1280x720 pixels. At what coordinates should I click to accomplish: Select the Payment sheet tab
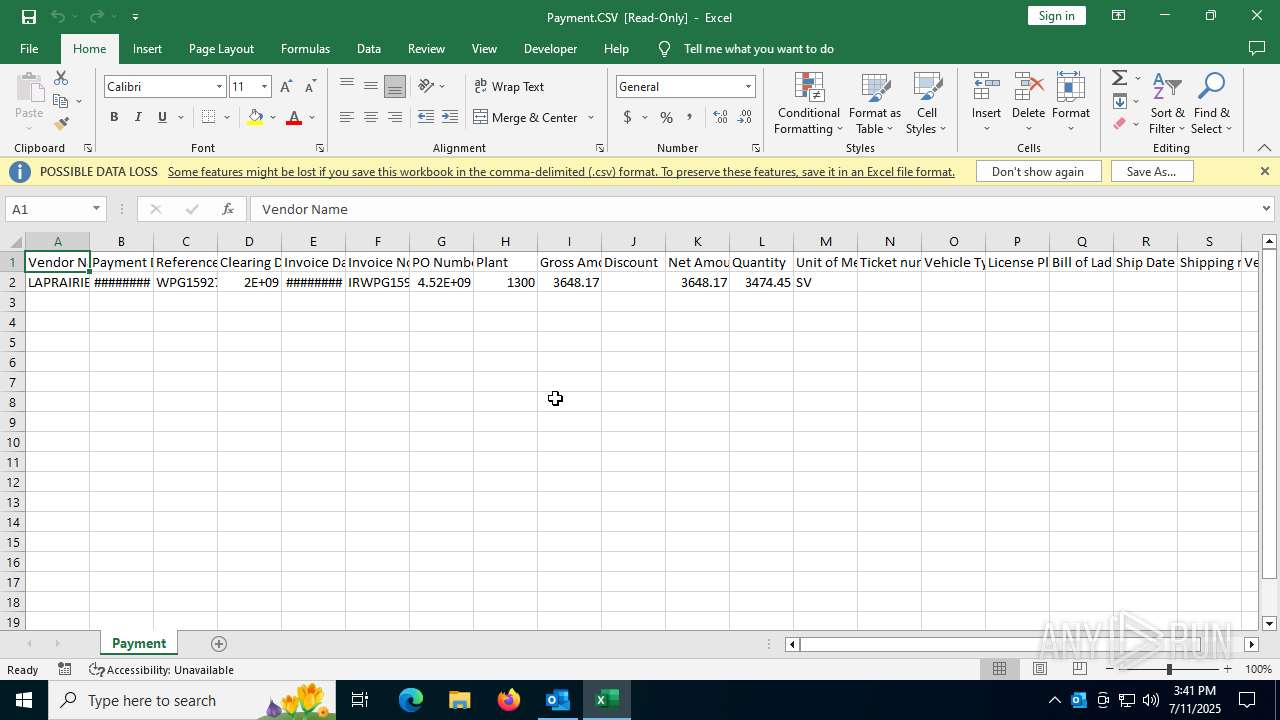139,644
